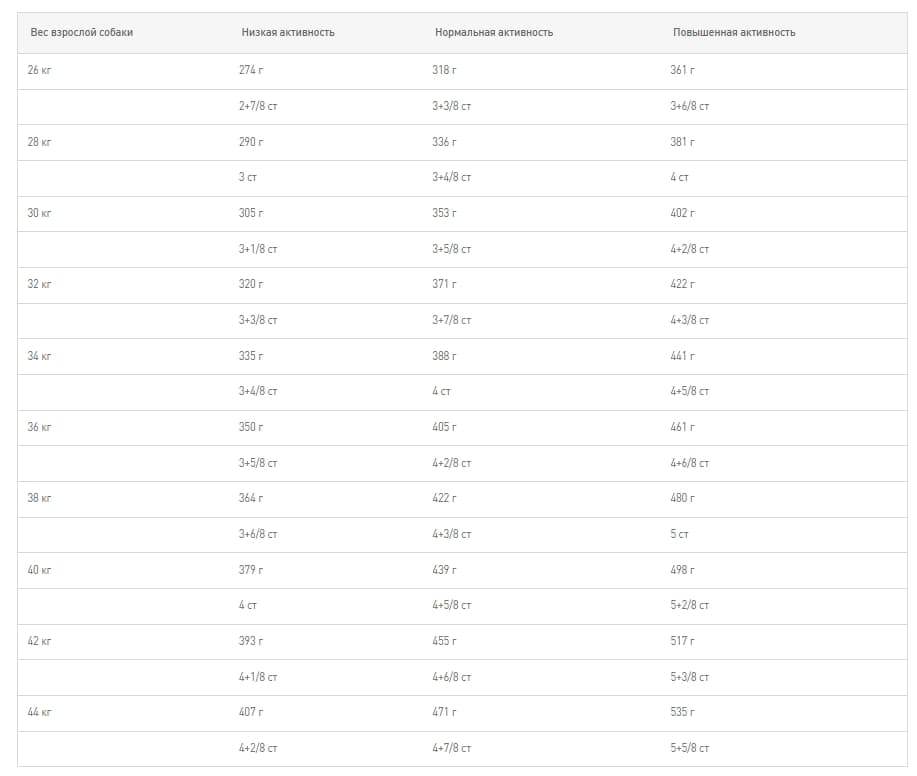Click the 3+1/8 ст cell

point(258,249)
